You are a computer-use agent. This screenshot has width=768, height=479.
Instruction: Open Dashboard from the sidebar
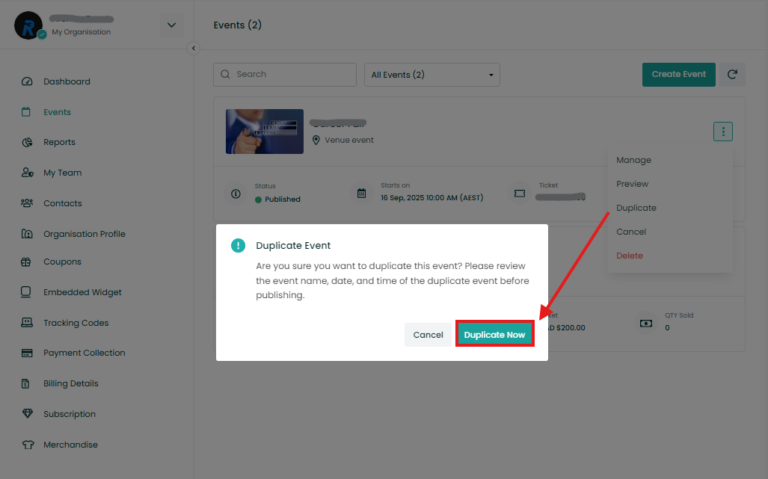pos(67,82)
